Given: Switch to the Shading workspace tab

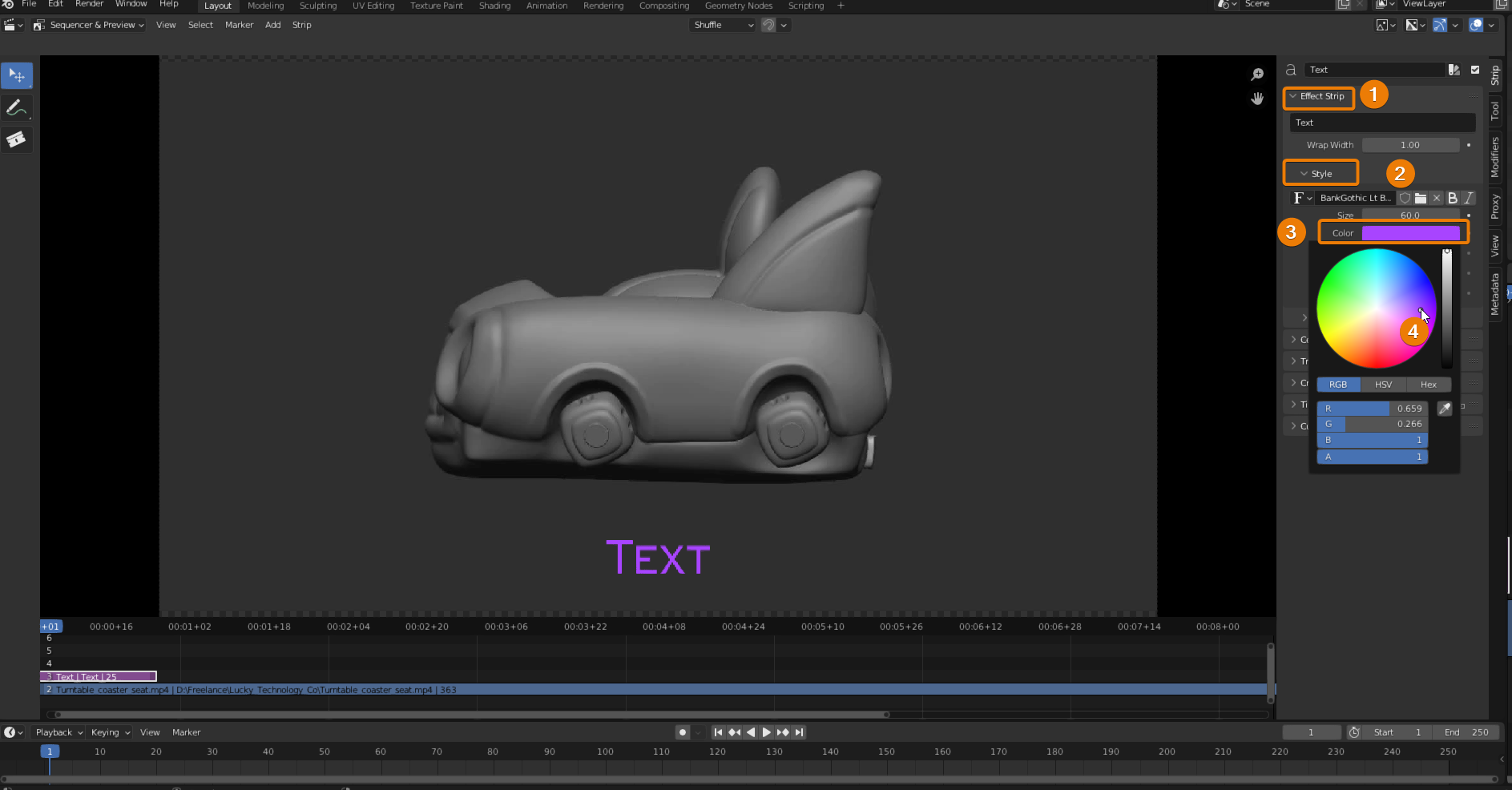Looking at the screenshot, I should [494, 6].
